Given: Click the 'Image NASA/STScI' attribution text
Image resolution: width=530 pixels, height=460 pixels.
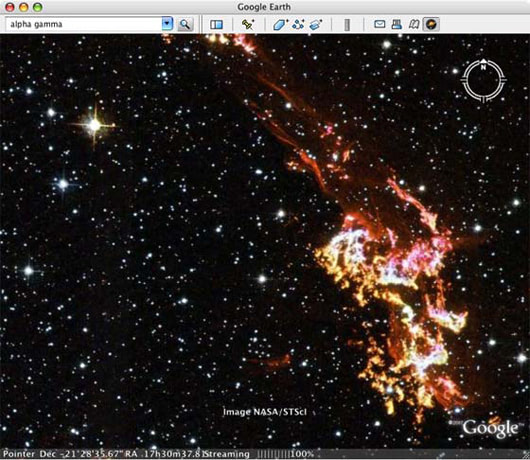Looking at the screenshot, I should (x=265, y=412).
